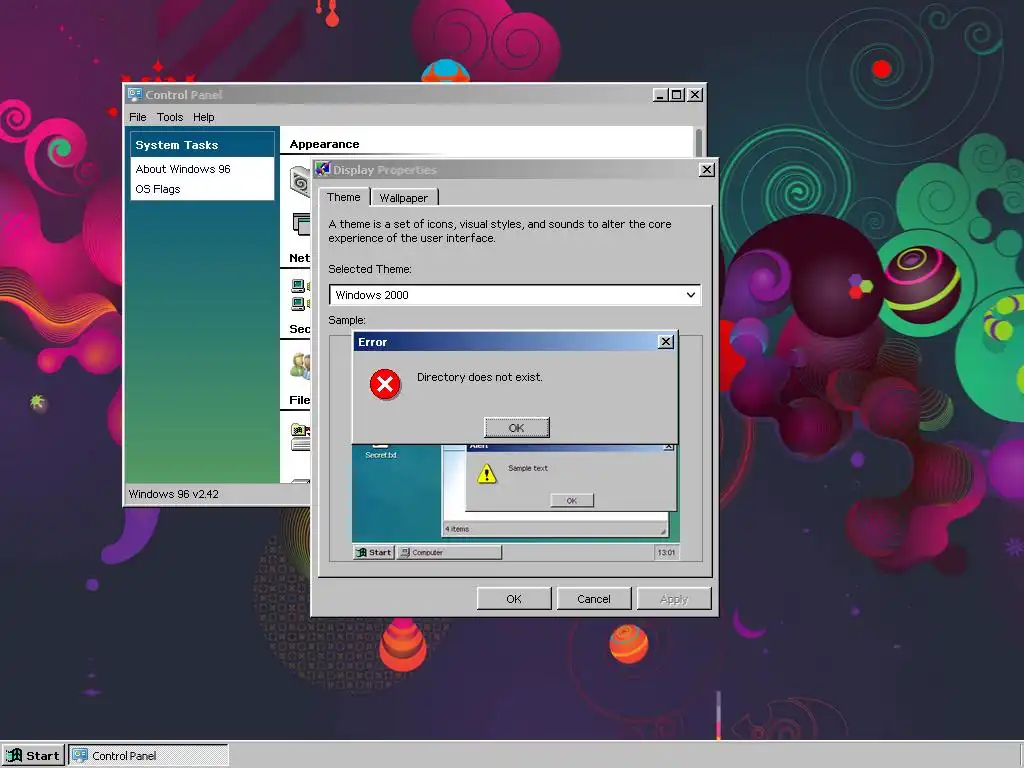Viewport: 1024px width, 768px height.
Task: Click the 'Selected Theme:' label
Action: 370,269
